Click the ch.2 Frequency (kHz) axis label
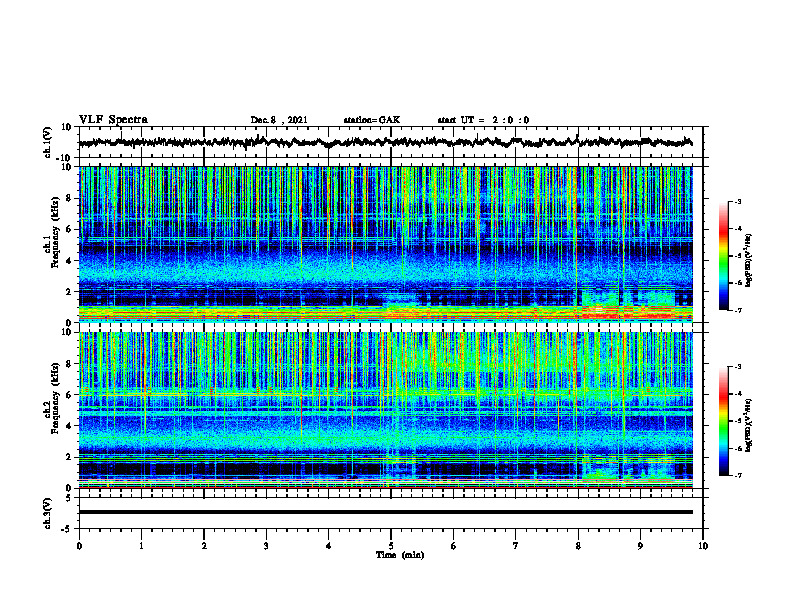The width and height of the screenshot is (792, 612). click(51, 398)
